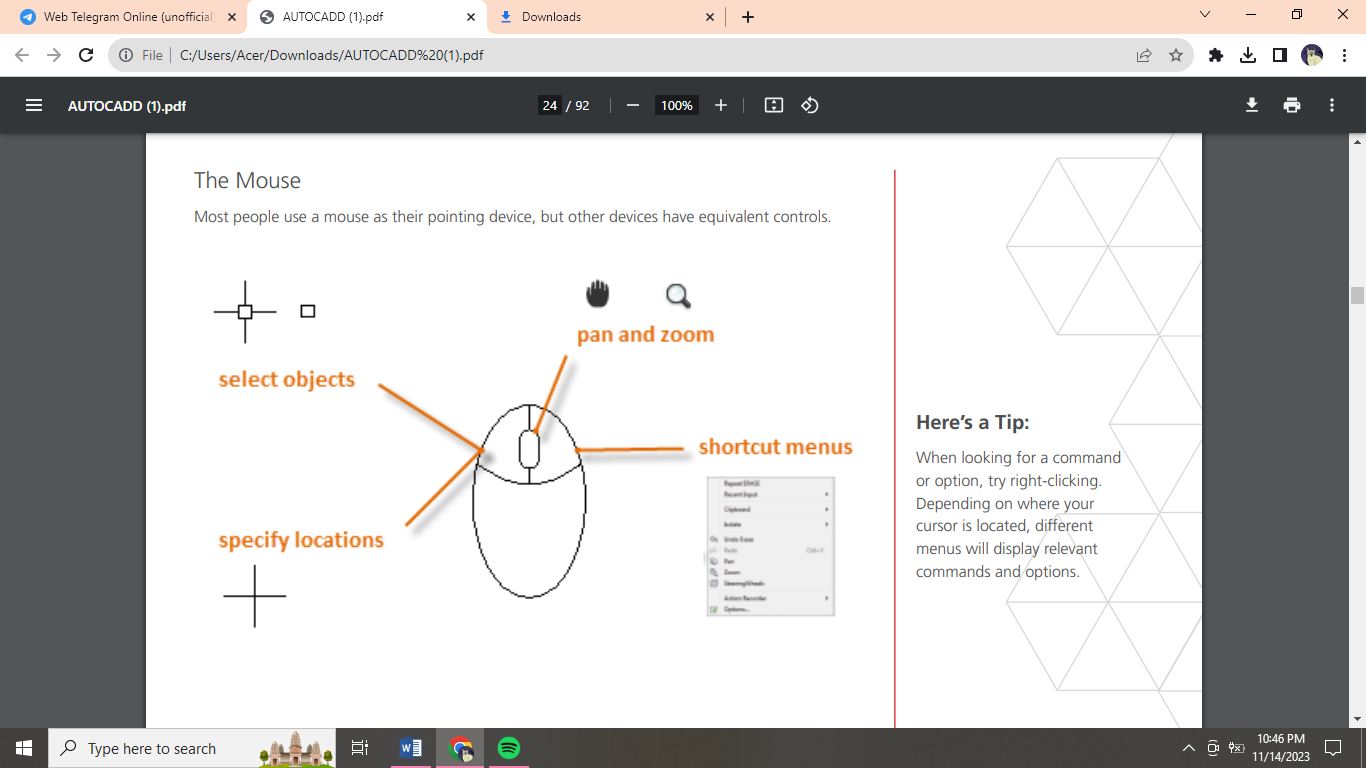Go back with browser back arrow
This screenshot has height=768, width=1366.
click(22, 55)
